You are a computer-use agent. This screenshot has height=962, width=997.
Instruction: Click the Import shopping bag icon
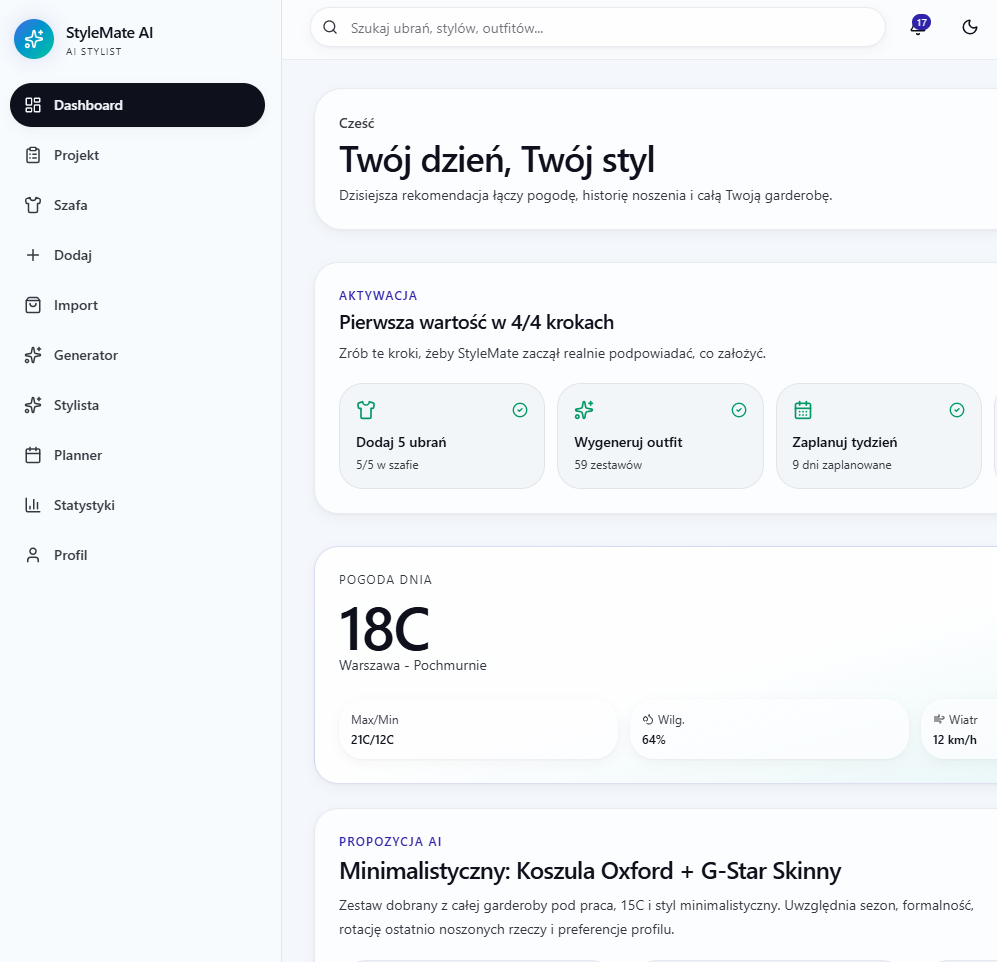pos(33,305)
